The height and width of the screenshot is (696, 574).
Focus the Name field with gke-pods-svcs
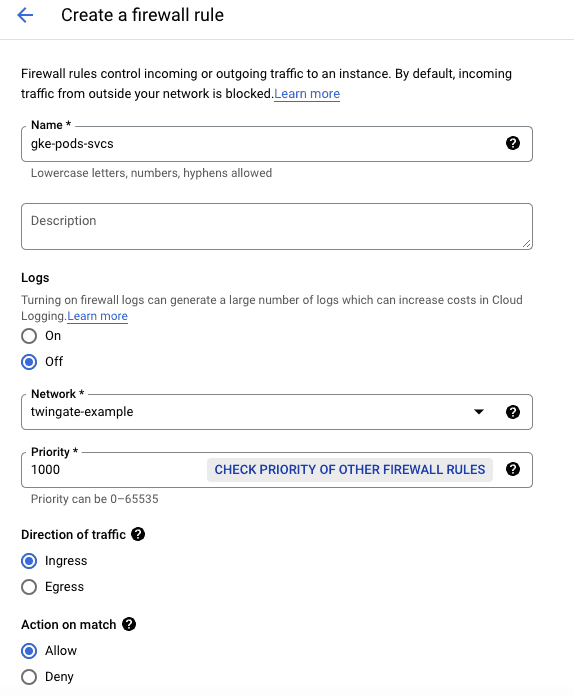click(262, 144)
